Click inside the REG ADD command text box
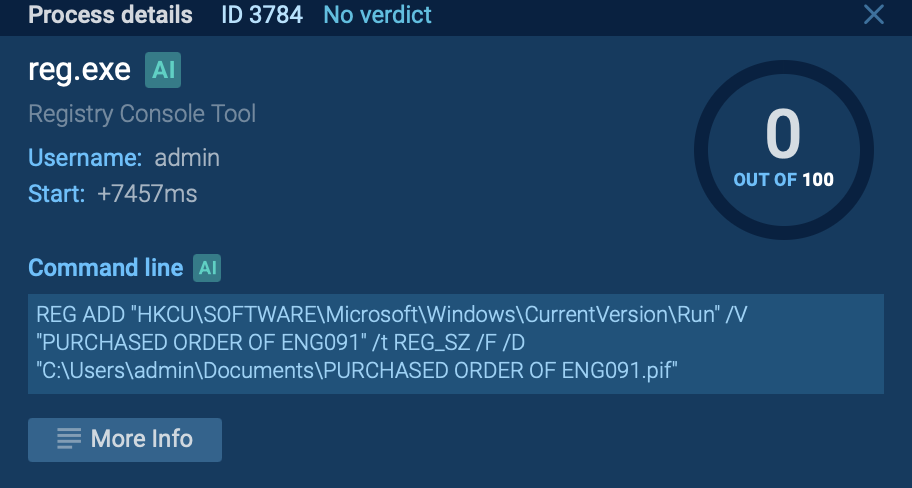This screenshot has width=912, height=488. coord(455,343)
